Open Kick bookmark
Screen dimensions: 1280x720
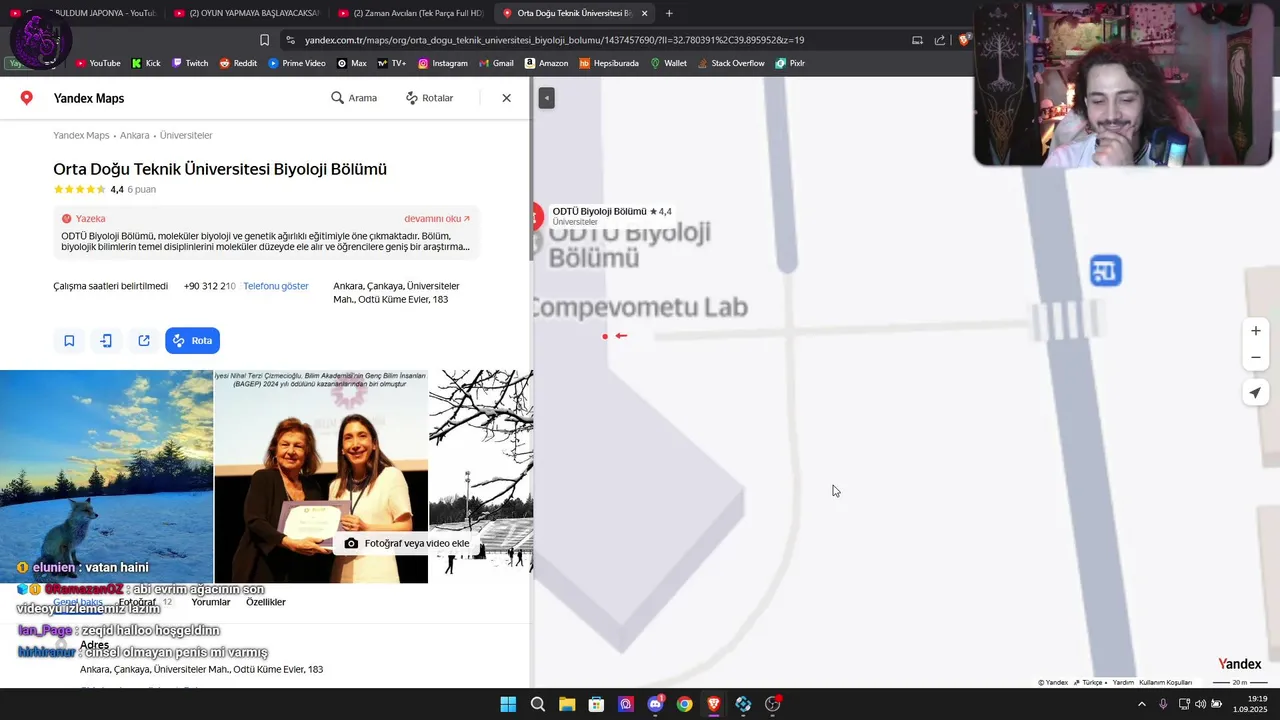coord(146,63)
